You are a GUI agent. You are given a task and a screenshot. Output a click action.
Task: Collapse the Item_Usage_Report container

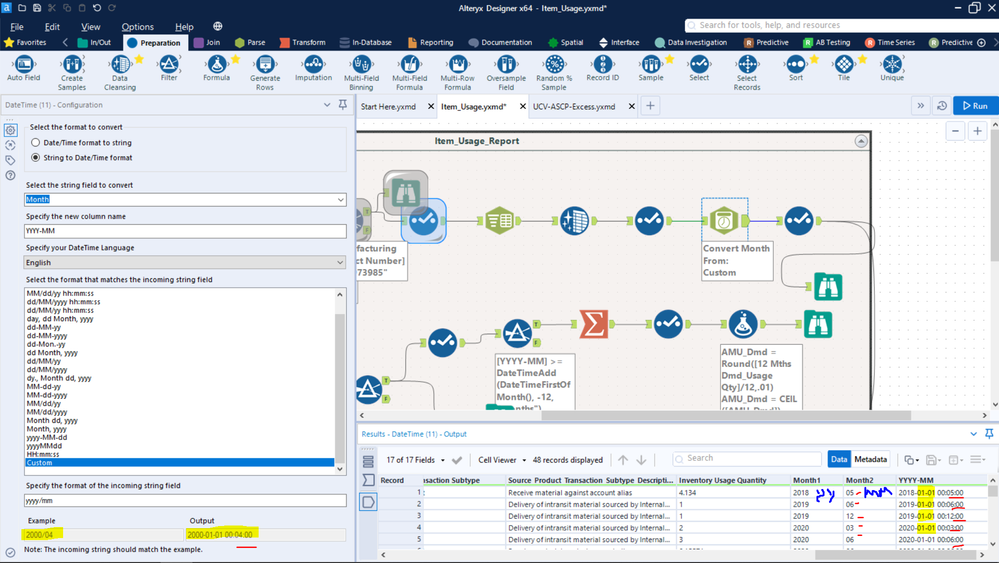[x=861, y=142]
